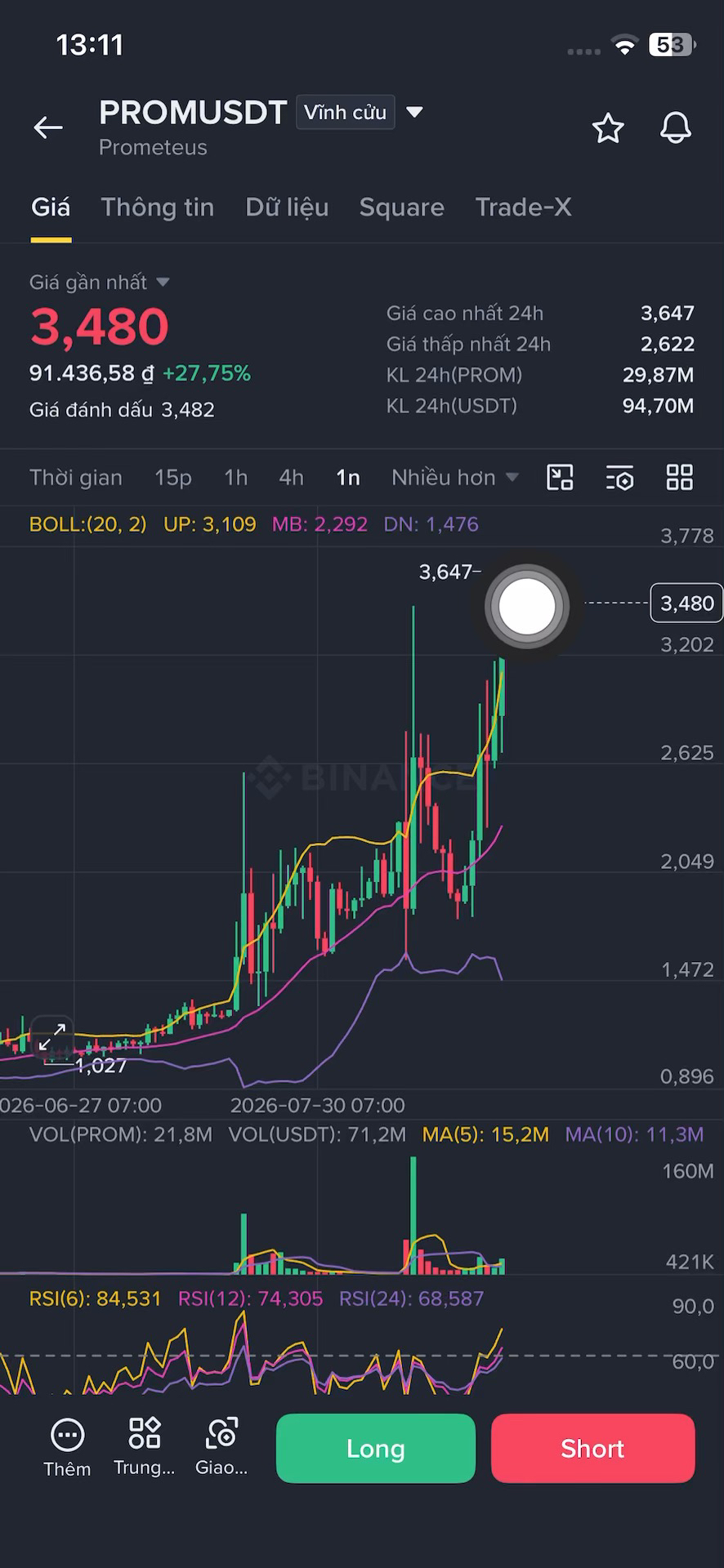Viewport: 724px width, 1568px height.
Task: Tap the Giá cao nhất 24h value 3,647
Action: click(668, 314)
